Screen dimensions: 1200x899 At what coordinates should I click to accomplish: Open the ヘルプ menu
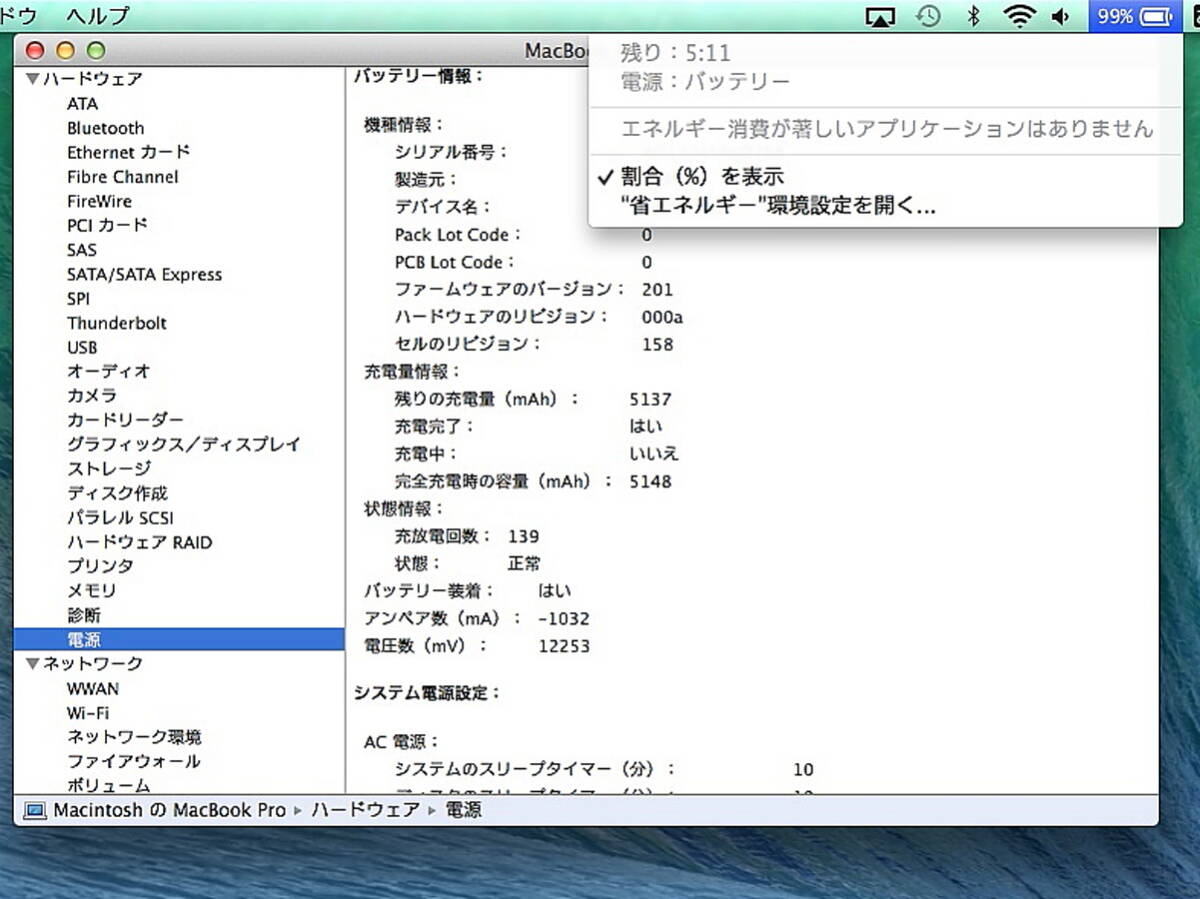pyautogui.click(x=98, y=16)
